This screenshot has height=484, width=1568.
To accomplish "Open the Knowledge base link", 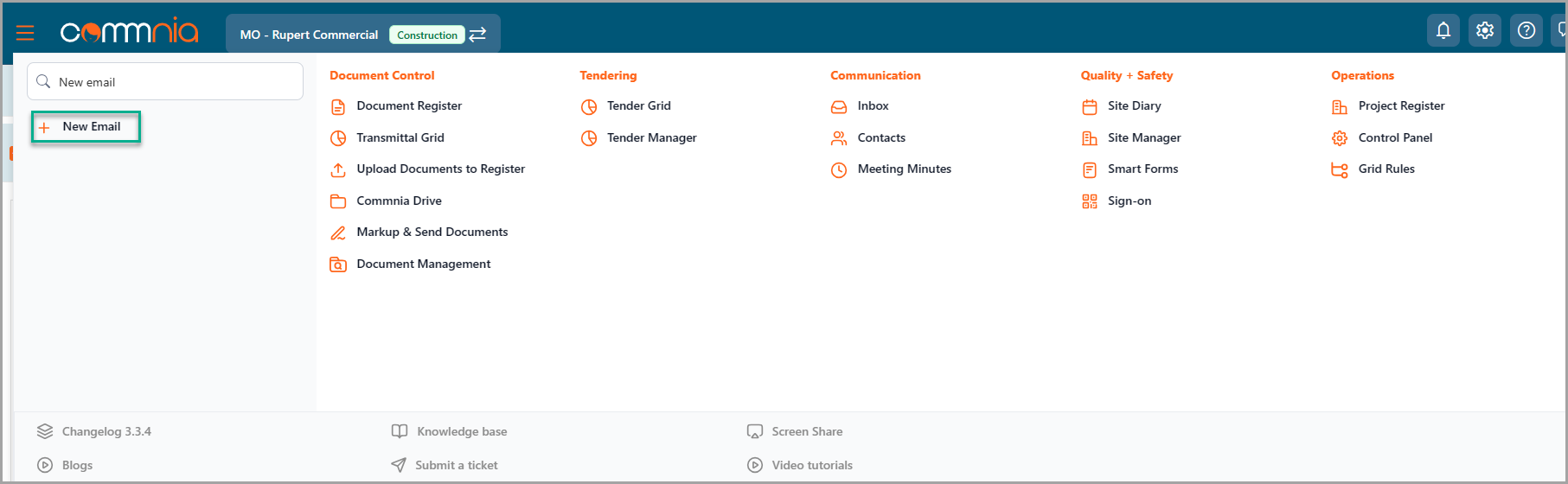I will pos(461,431).
